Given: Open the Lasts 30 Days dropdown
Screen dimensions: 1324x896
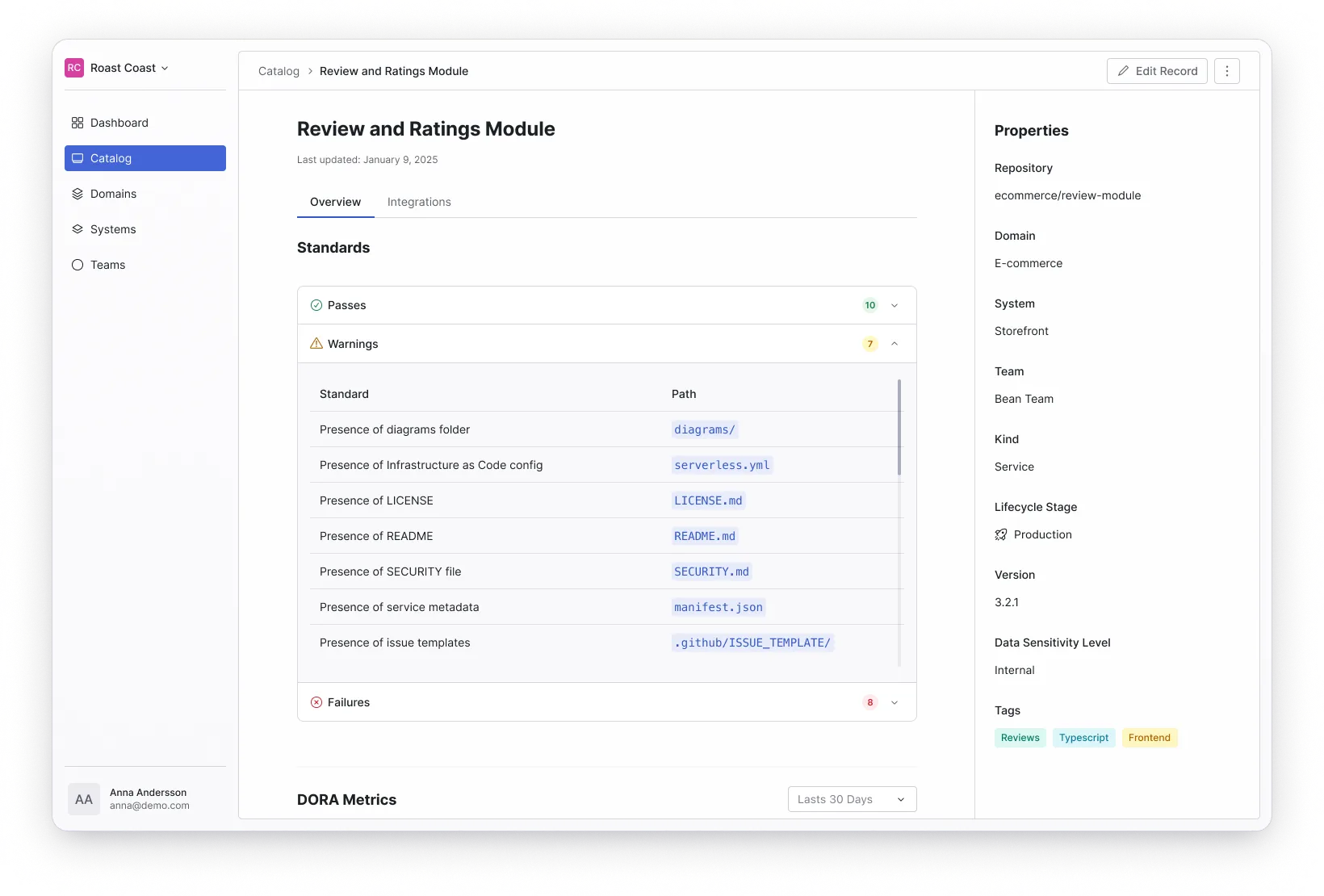Looking at the screenshot, I should click(852, 799).
